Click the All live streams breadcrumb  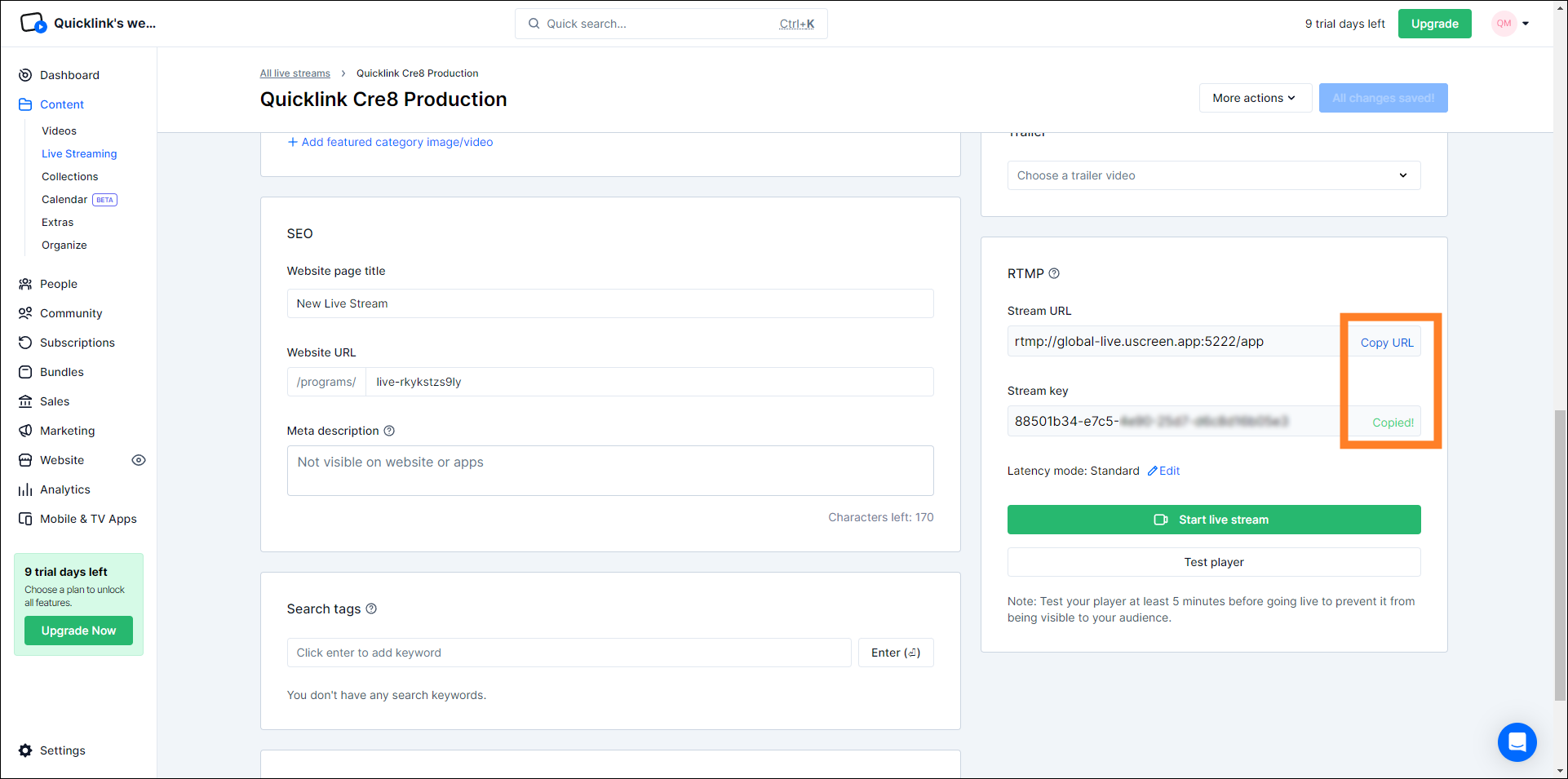(x=295, y=73)
